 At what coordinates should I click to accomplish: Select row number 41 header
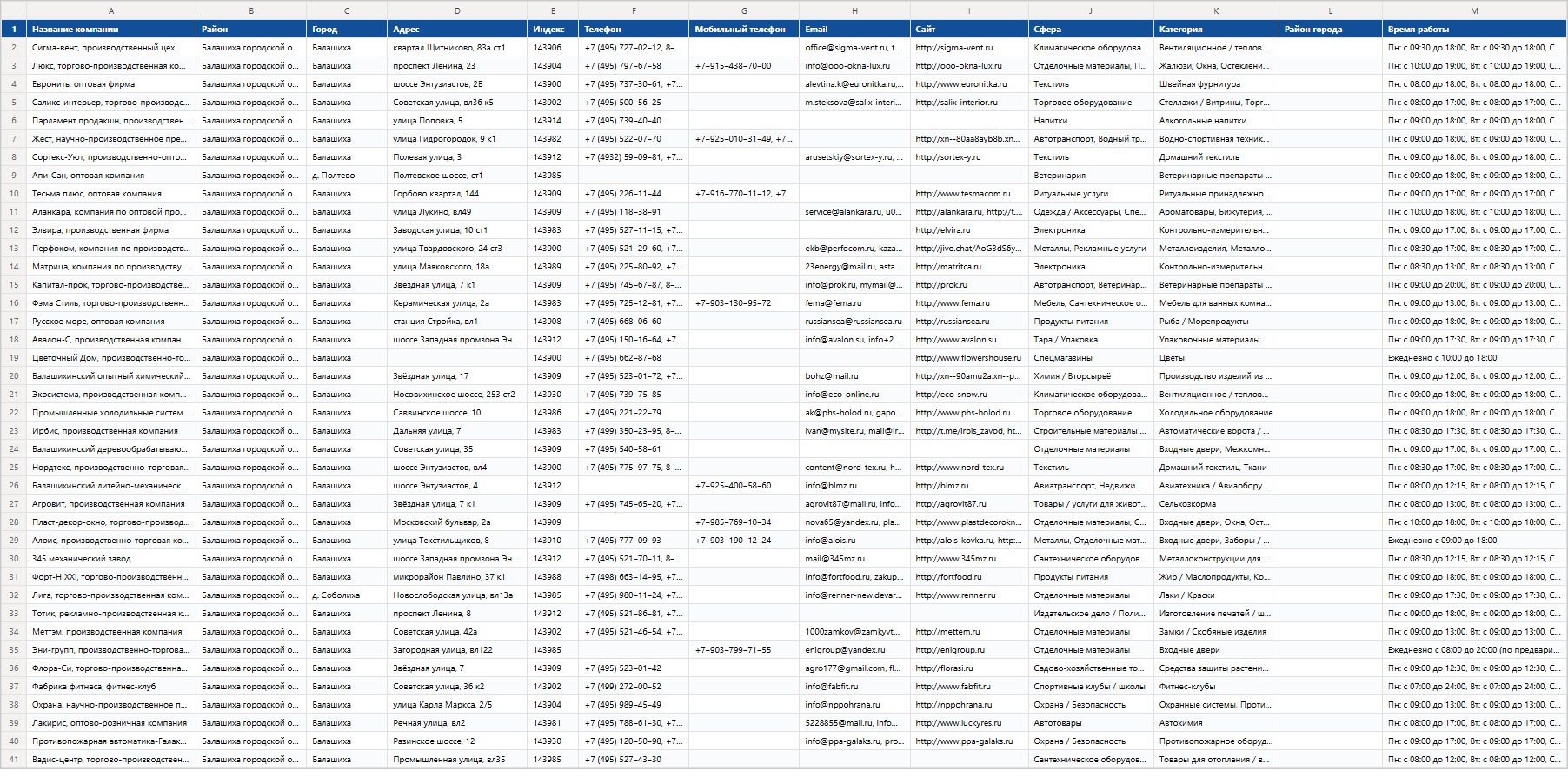tap(14, 760)
